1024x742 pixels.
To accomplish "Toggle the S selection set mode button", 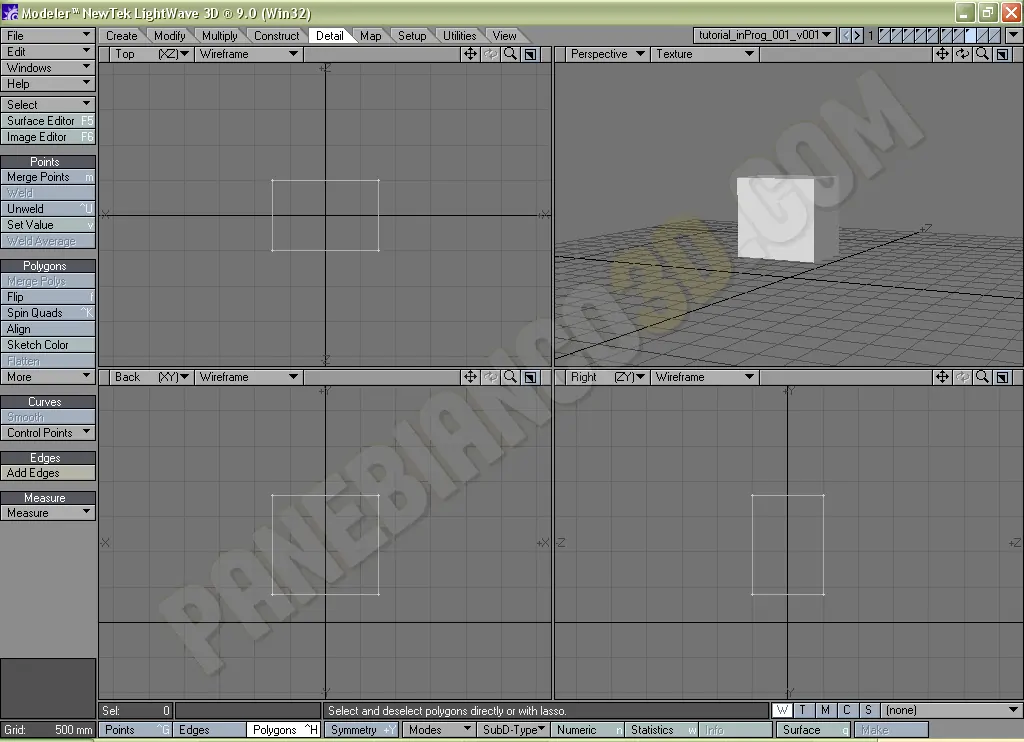I will (869, 710).
